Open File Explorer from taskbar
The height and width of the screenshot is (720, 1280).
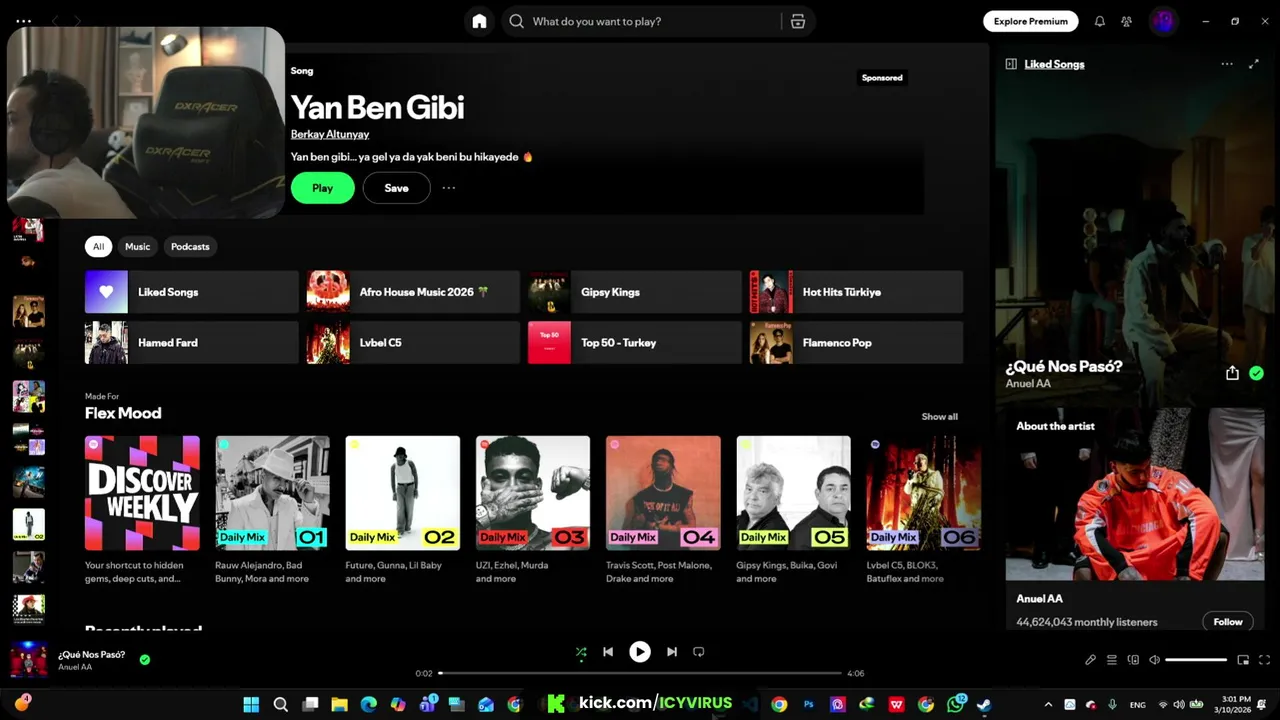[339, 704]
